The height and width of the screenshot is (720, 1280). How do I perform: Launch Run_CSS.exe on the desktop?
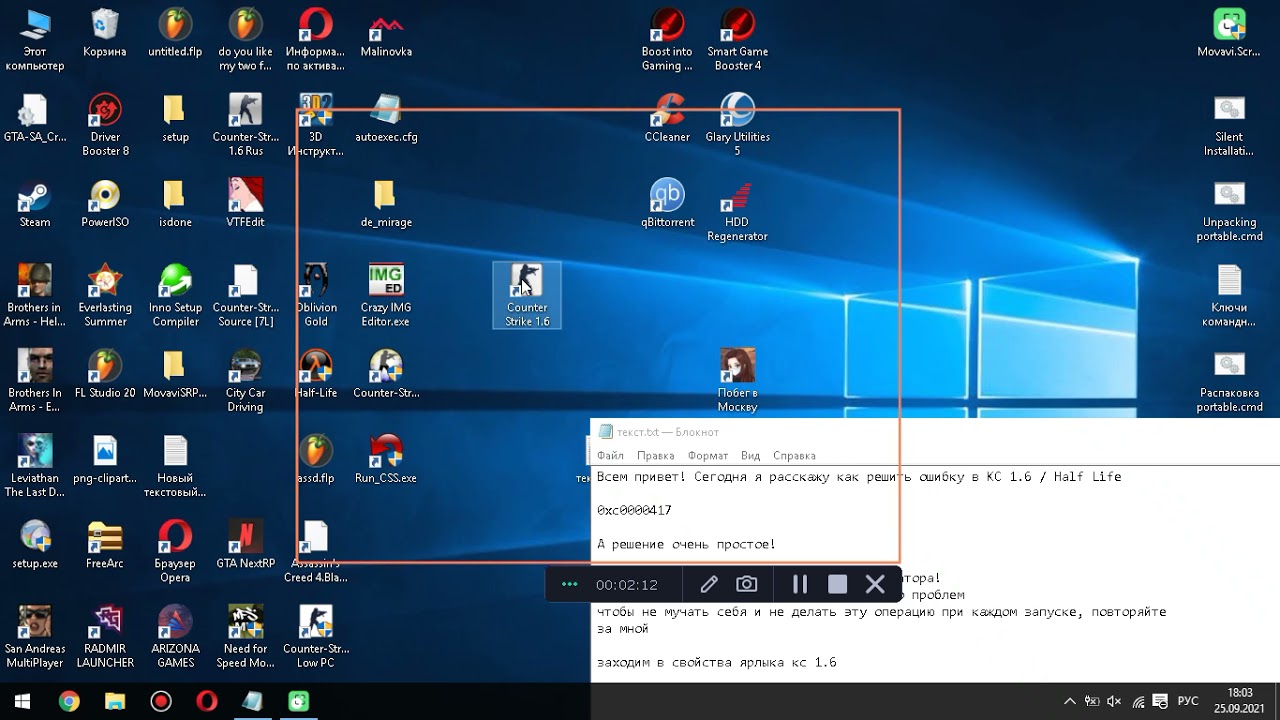point(386,460)
